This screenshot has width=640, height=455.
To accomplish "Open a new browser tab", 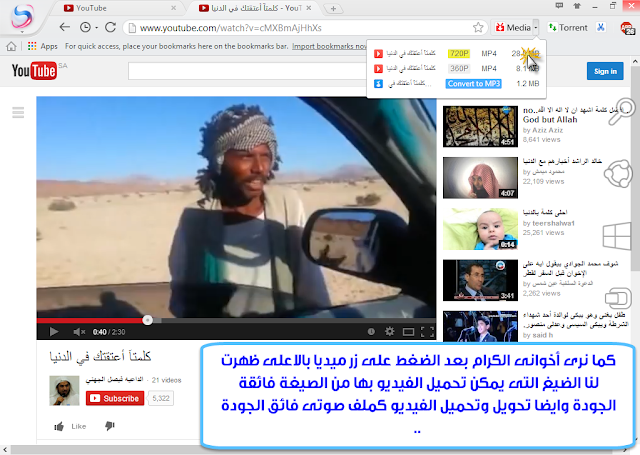I will [x=333, y=9].
